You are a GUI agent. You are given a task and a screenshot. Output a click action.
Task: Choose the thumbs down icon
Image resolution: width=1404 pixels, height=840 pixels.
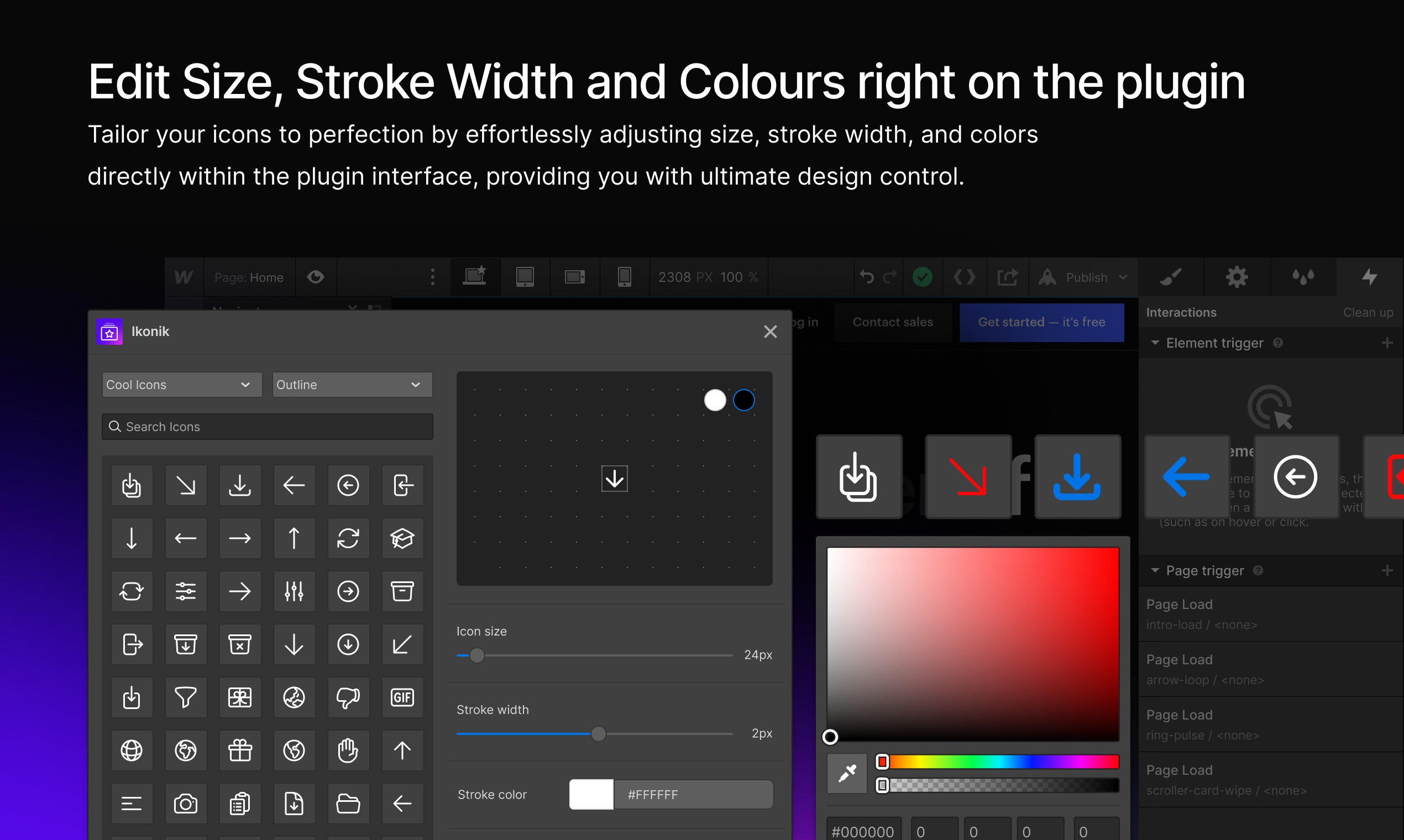[348, 697]
